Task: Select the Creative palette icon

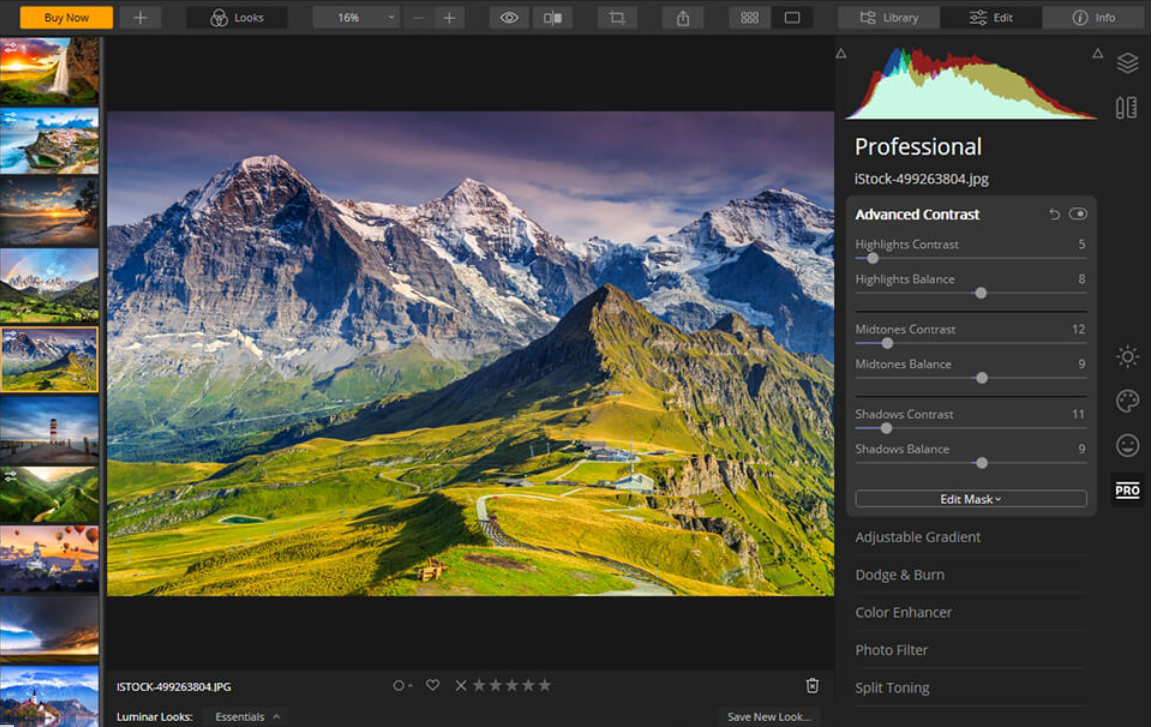Action: pos(1127,401)
